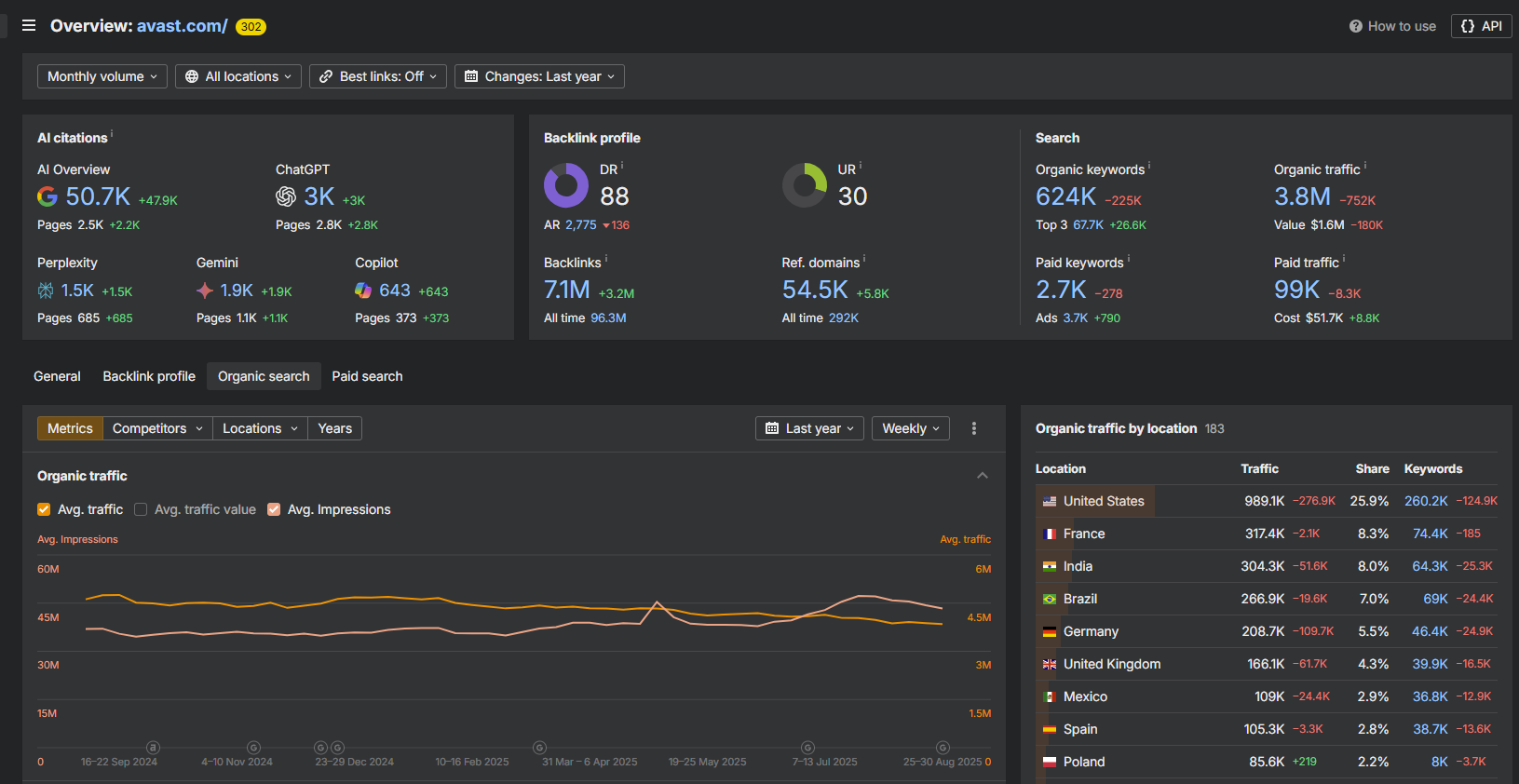Image resolution: width=1519 pixels, height=784 pixels.
Task: Click the Copilot logo icon
Action: (x=363, y=291)
